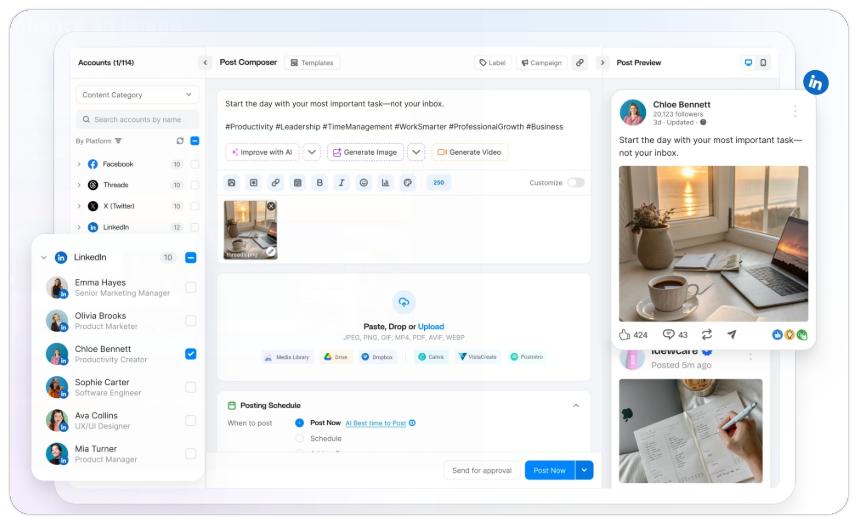
Task: Open Canva as design source
Action: pos(431,357)
